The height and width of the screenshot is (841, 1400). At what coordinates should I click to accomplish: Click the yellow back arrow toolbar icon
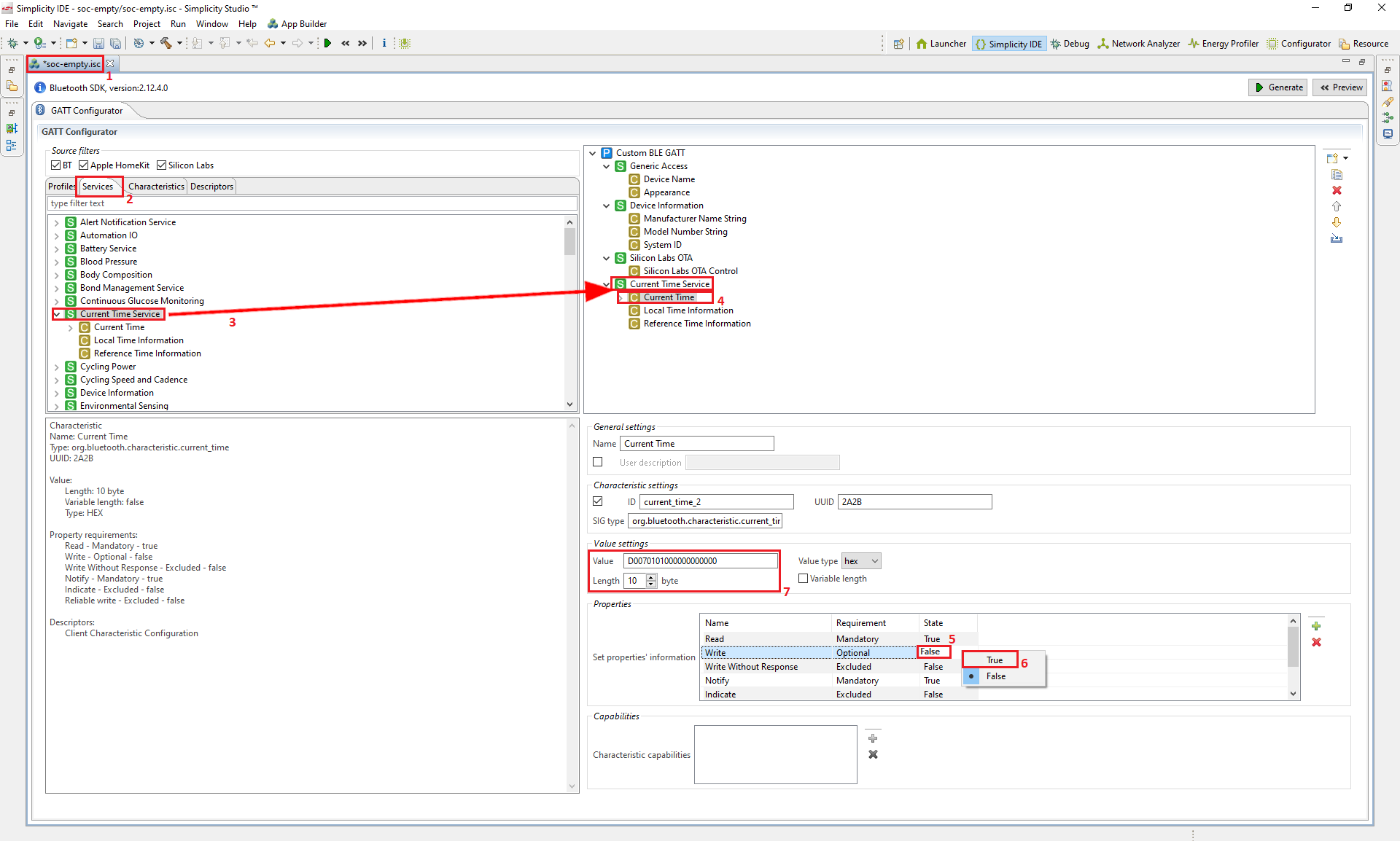[x=270, y=43]
